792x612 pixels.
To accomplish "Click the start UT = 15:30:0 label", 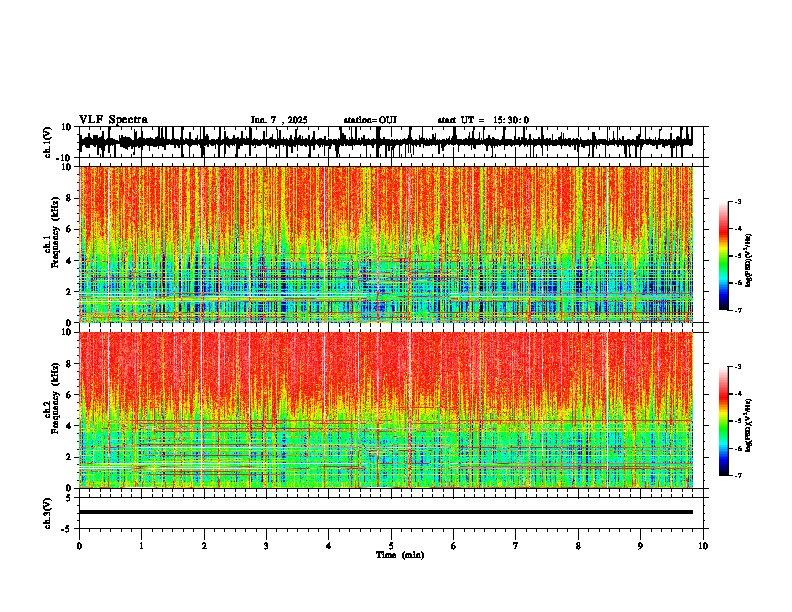I will click(x=483, y=120).
